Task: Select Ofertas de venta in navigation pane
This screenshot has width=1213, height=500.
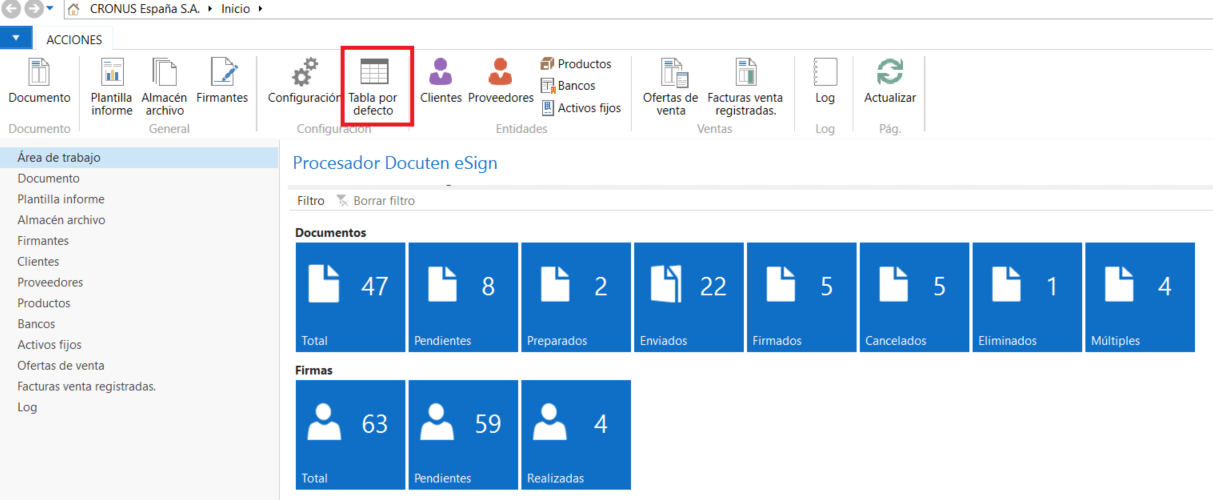Action: coord(139,366)
